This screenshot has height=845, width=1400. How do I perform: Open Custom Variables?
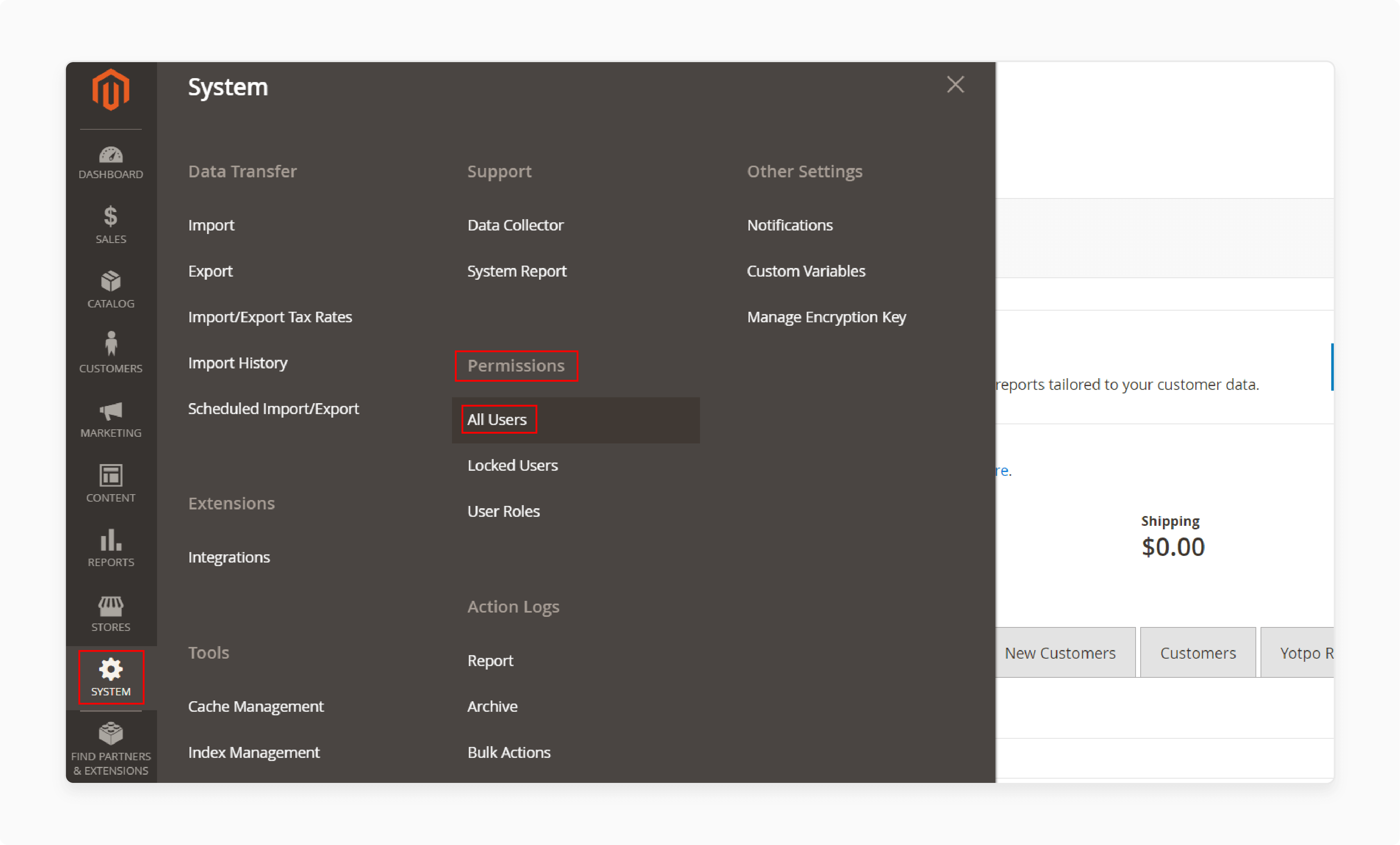[806, 271]
